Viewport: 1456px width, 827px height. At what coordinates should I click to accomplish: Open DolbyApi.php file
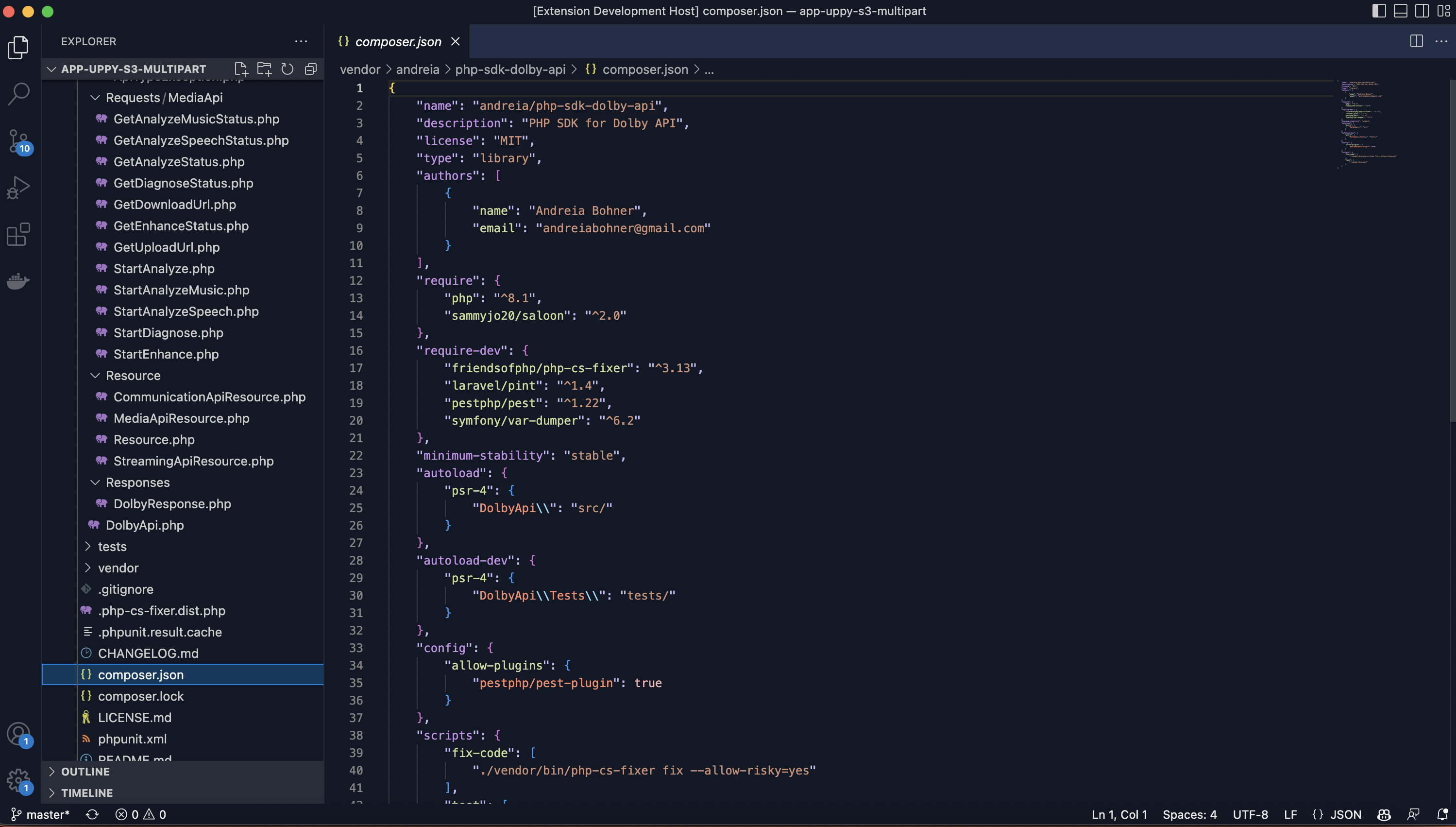(x=145, y=525)
